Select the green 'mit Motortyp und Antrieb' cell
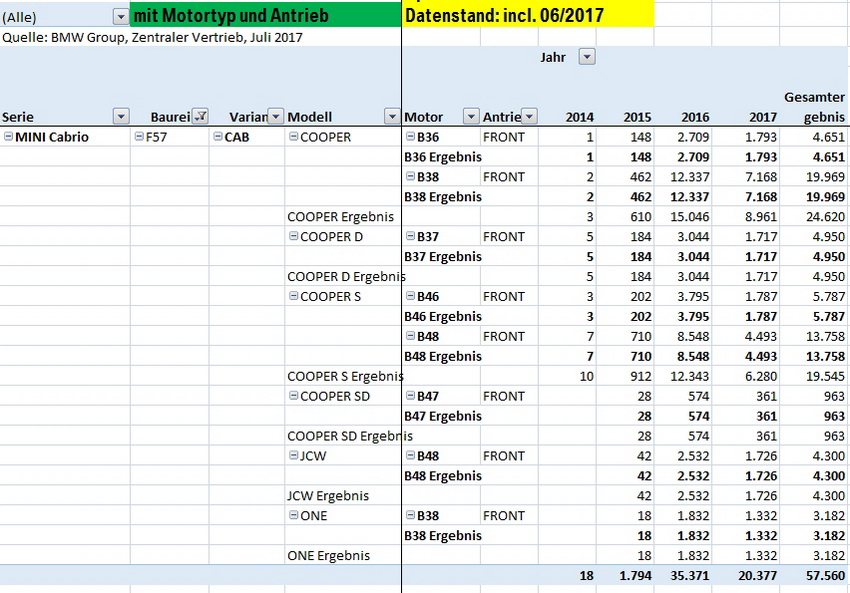This screenshot has width=850, height=593. tap(266, 15)
